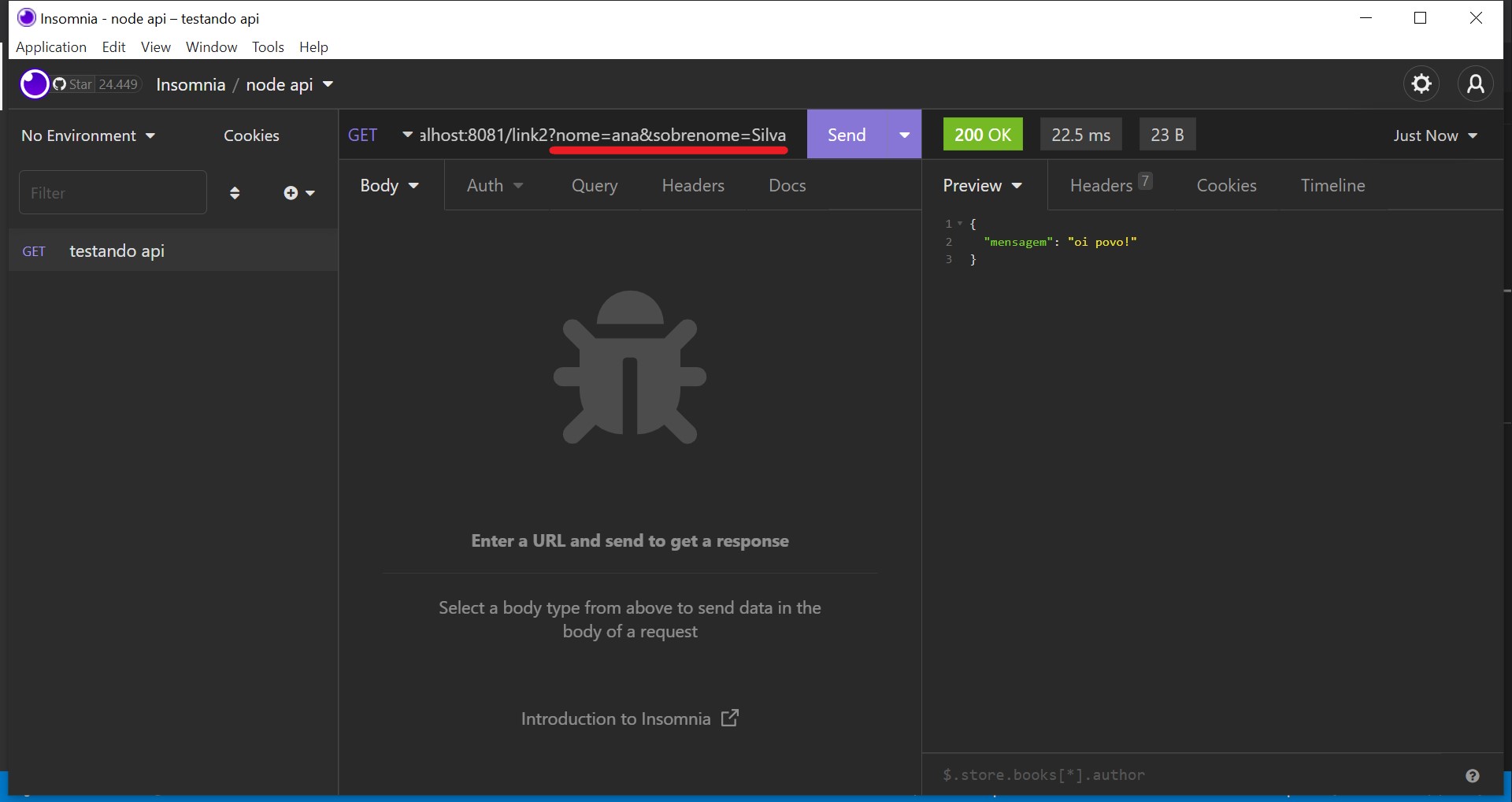Open the Body type dropdown
1512x802 pixels.
[x=390, y=185]
